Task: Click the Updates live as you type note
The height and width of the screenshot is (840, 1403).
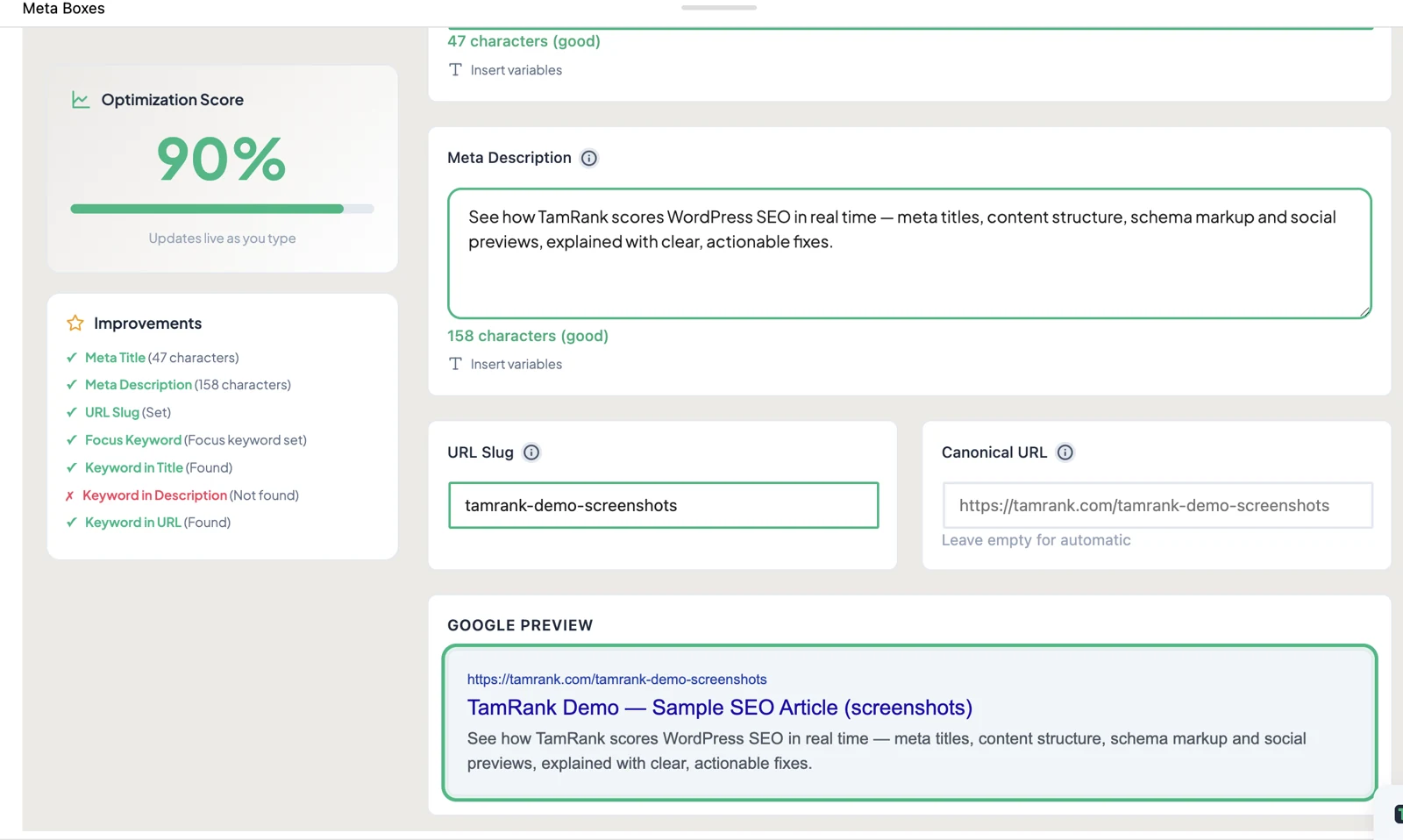Action: [x=222, y=238]
